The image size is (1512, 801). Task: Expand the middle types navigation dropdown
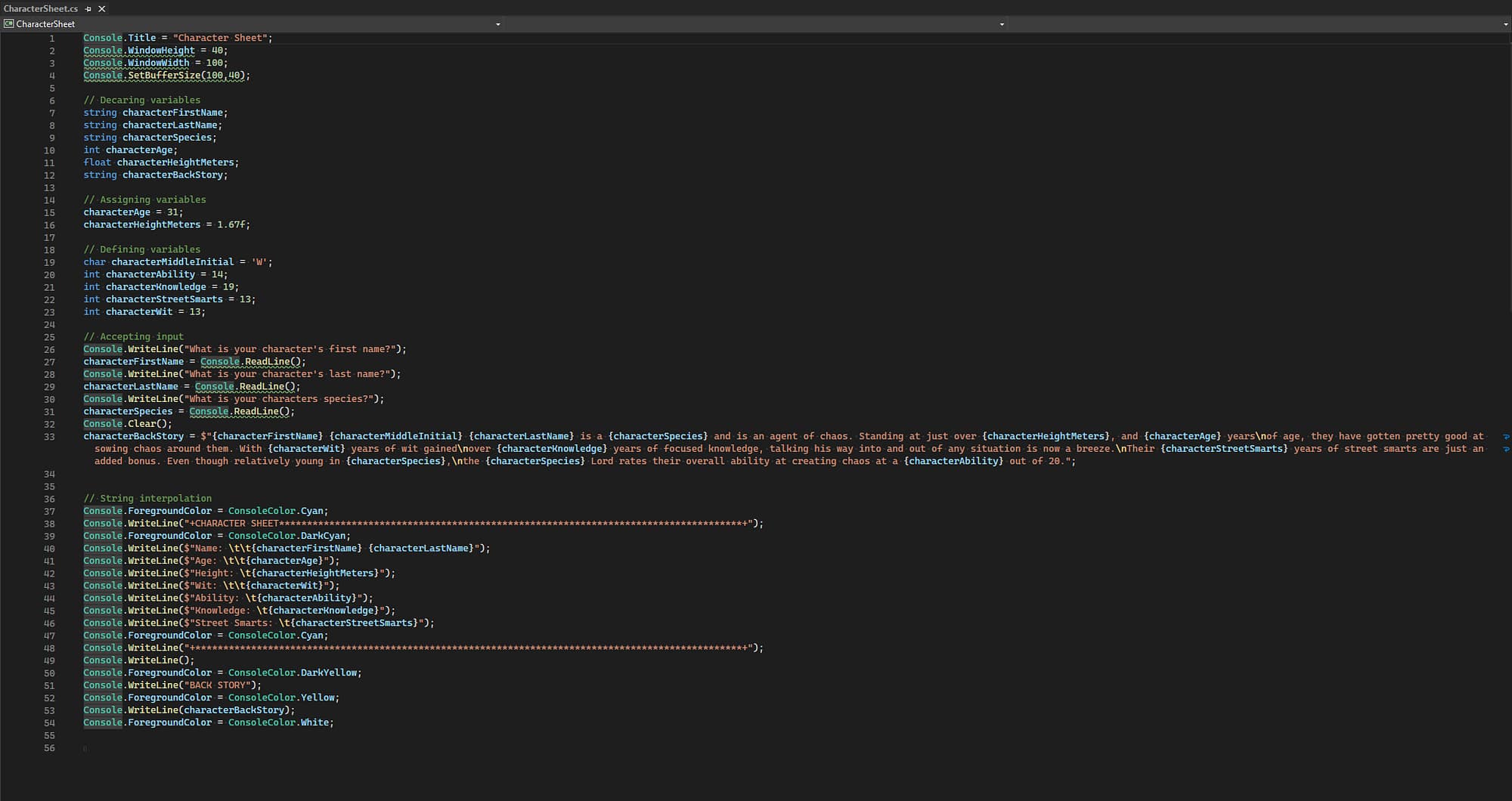click(x=1002, y=24)
